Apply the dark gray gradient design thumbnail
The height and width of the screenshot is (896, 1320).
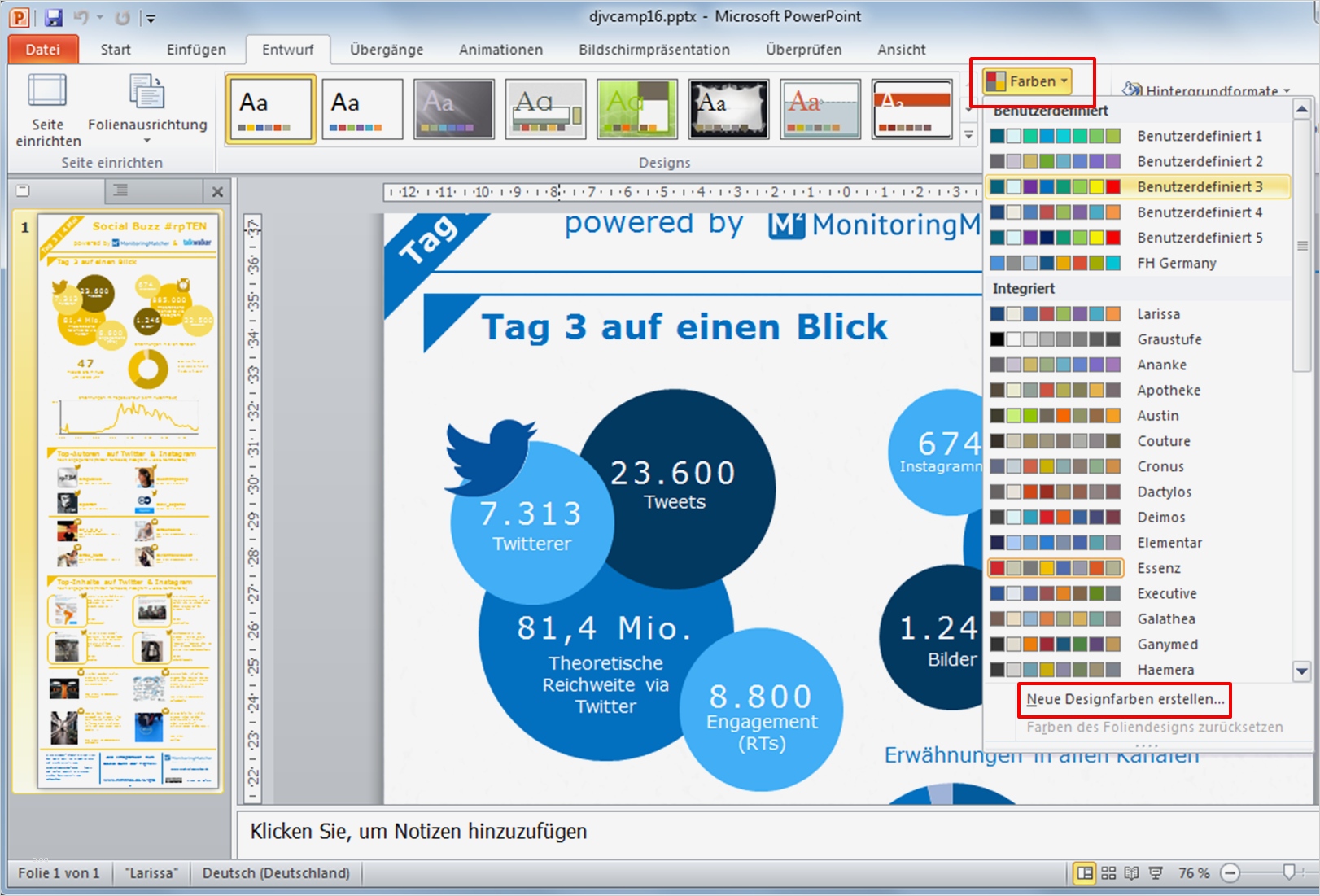(x=453, y=109)
